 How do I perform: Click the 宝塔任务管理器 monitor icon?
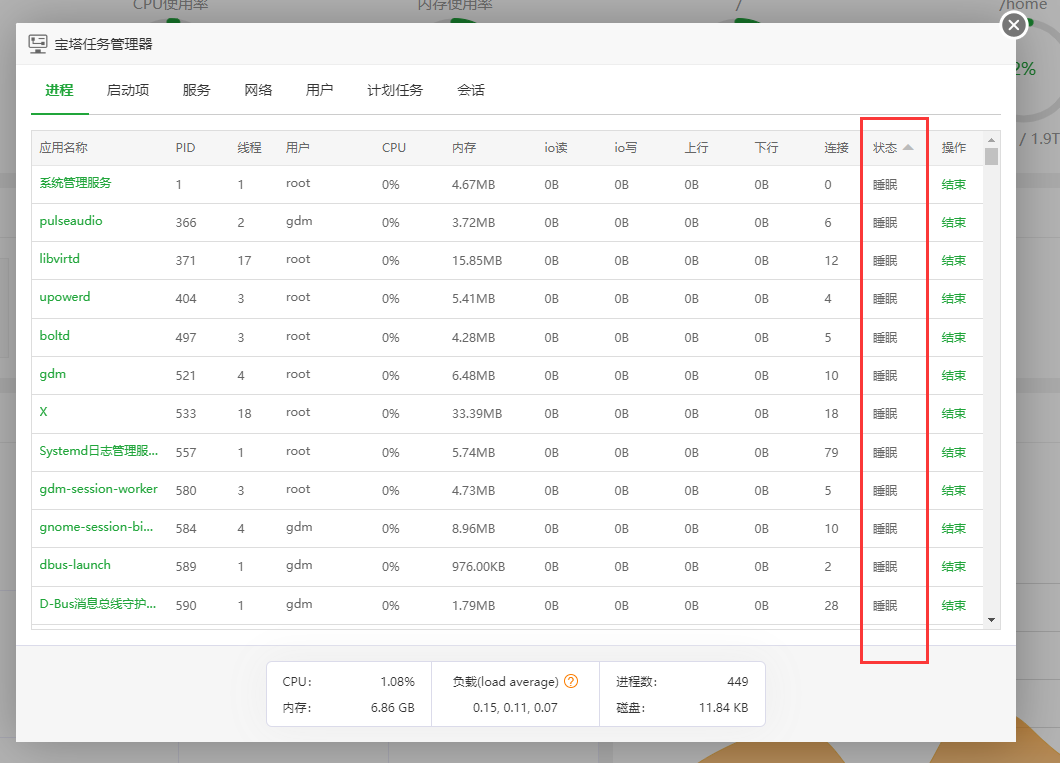(x=38, y=44)
